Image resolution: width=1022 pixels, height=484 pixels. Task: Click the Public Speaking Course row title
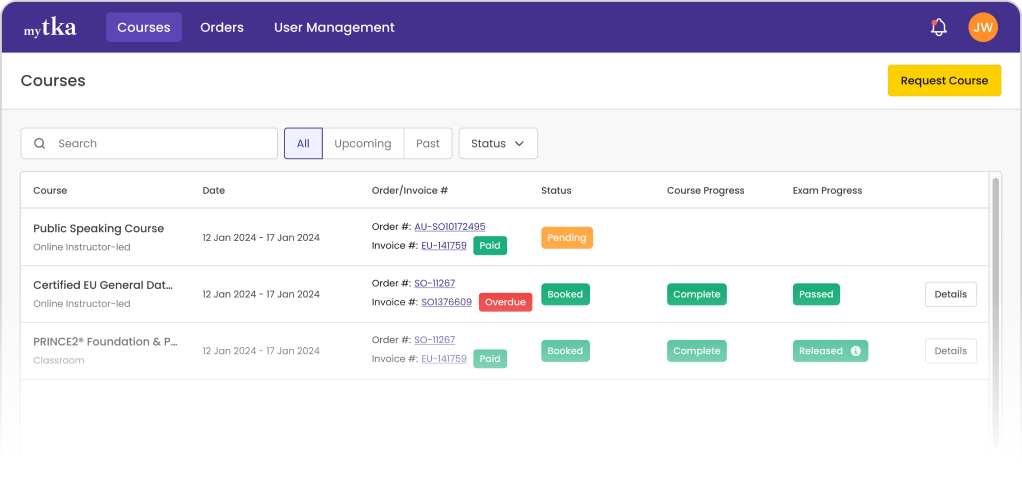(98, 228)
